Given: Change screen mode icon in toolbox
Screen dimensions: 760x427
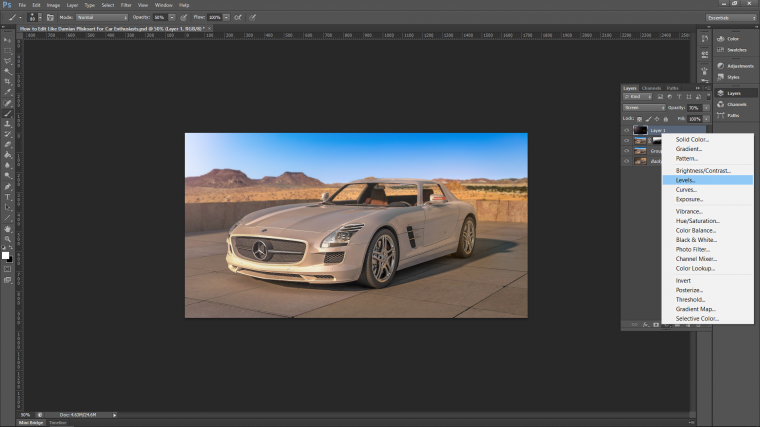Looking at the screenshot, I should click(x=7, y=280).
